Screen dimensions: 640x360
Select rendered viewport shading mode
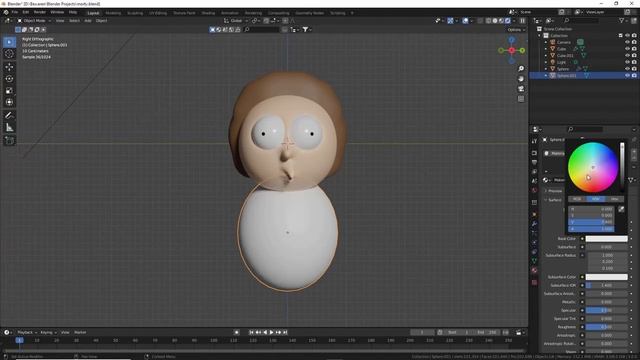click(x=508, y=20)
